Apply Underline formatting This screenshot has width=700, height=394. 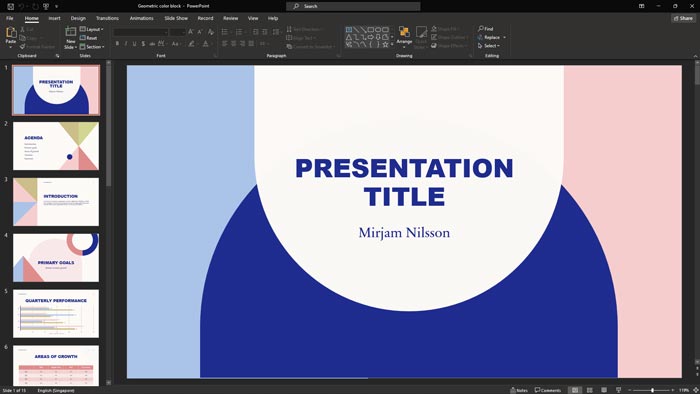[x=134, y=44]
